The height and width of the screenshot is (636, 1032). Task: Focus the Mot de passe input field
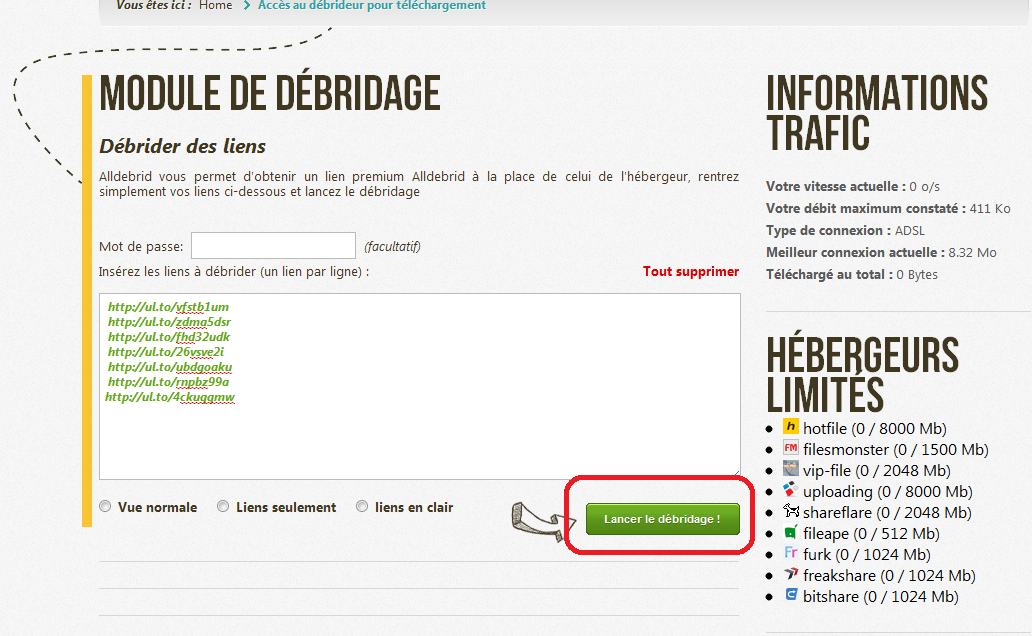pyautogui.click(x=273, y=246)
